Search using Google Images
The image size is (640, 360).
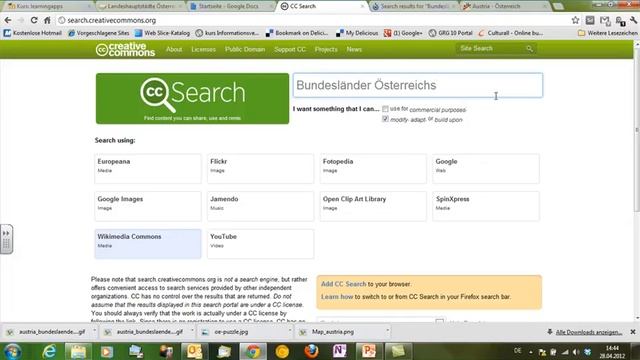[148, 206]
